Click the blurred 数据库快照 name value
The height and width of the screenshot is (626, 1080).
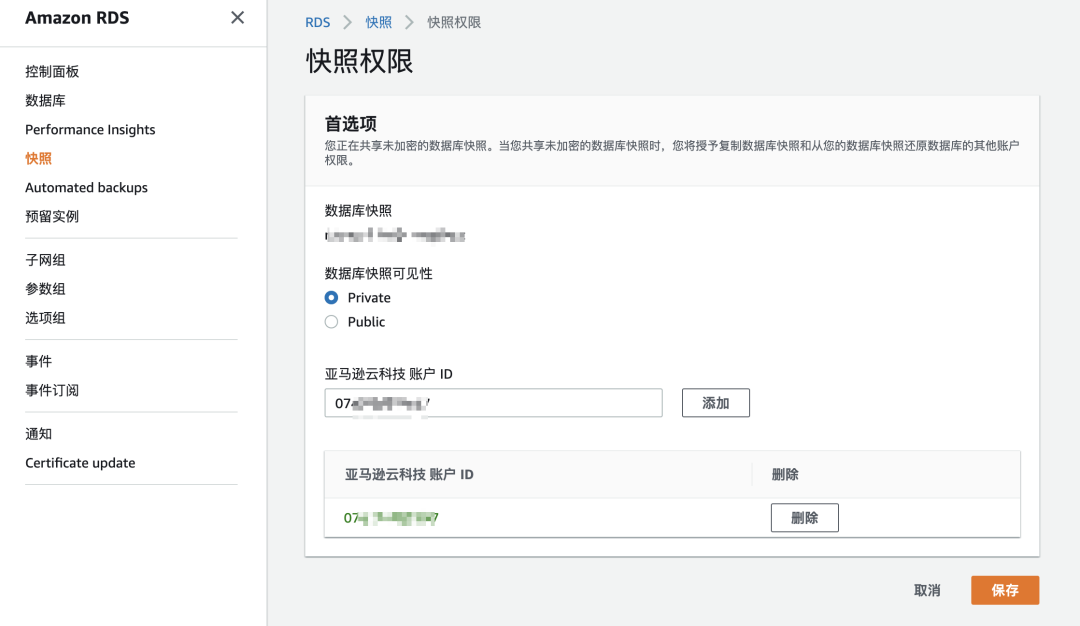point(395,236)
